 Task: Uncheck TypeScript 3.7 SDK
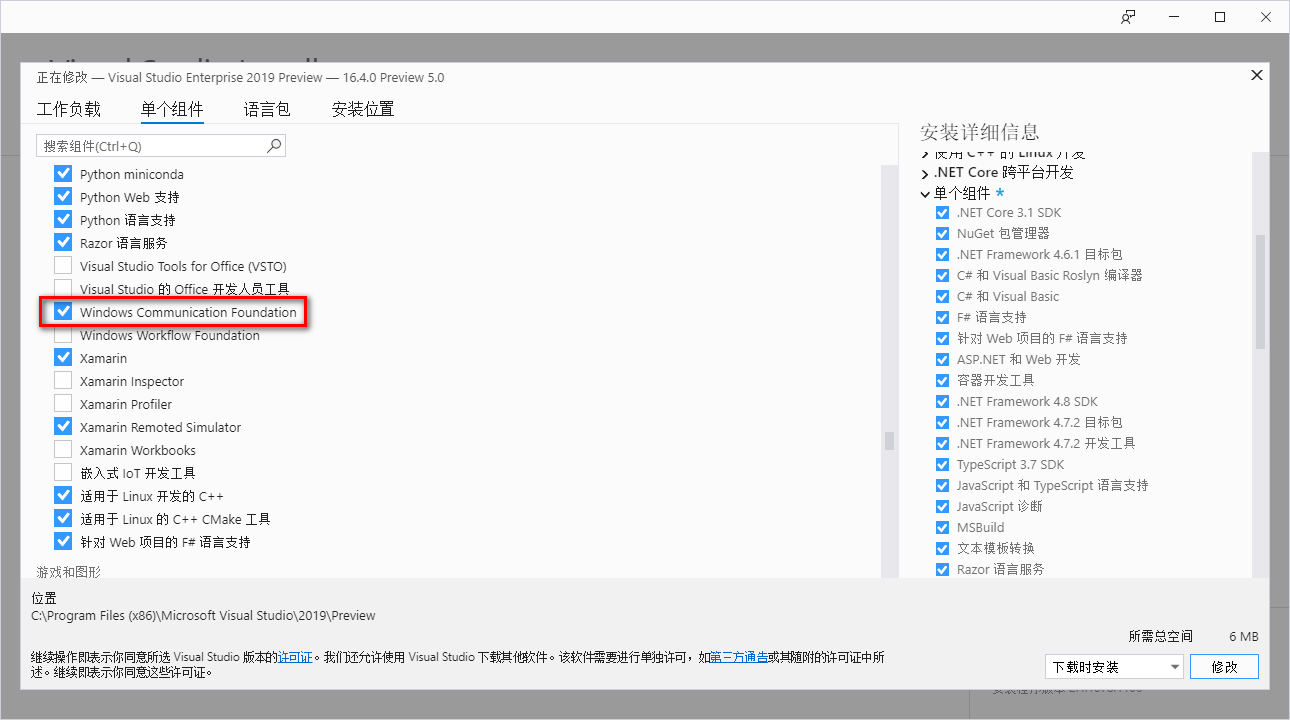click(x=942, y=465)
